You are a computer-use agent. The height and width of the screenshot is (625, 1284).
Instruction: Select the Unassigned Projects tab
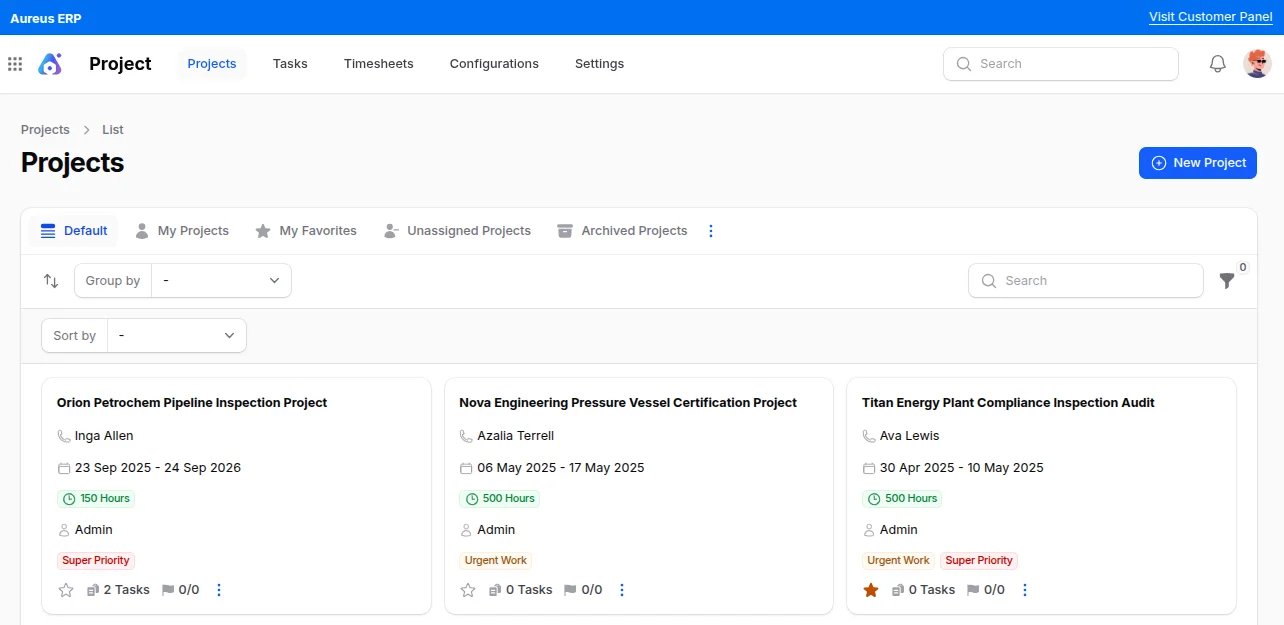click(457, 231)
